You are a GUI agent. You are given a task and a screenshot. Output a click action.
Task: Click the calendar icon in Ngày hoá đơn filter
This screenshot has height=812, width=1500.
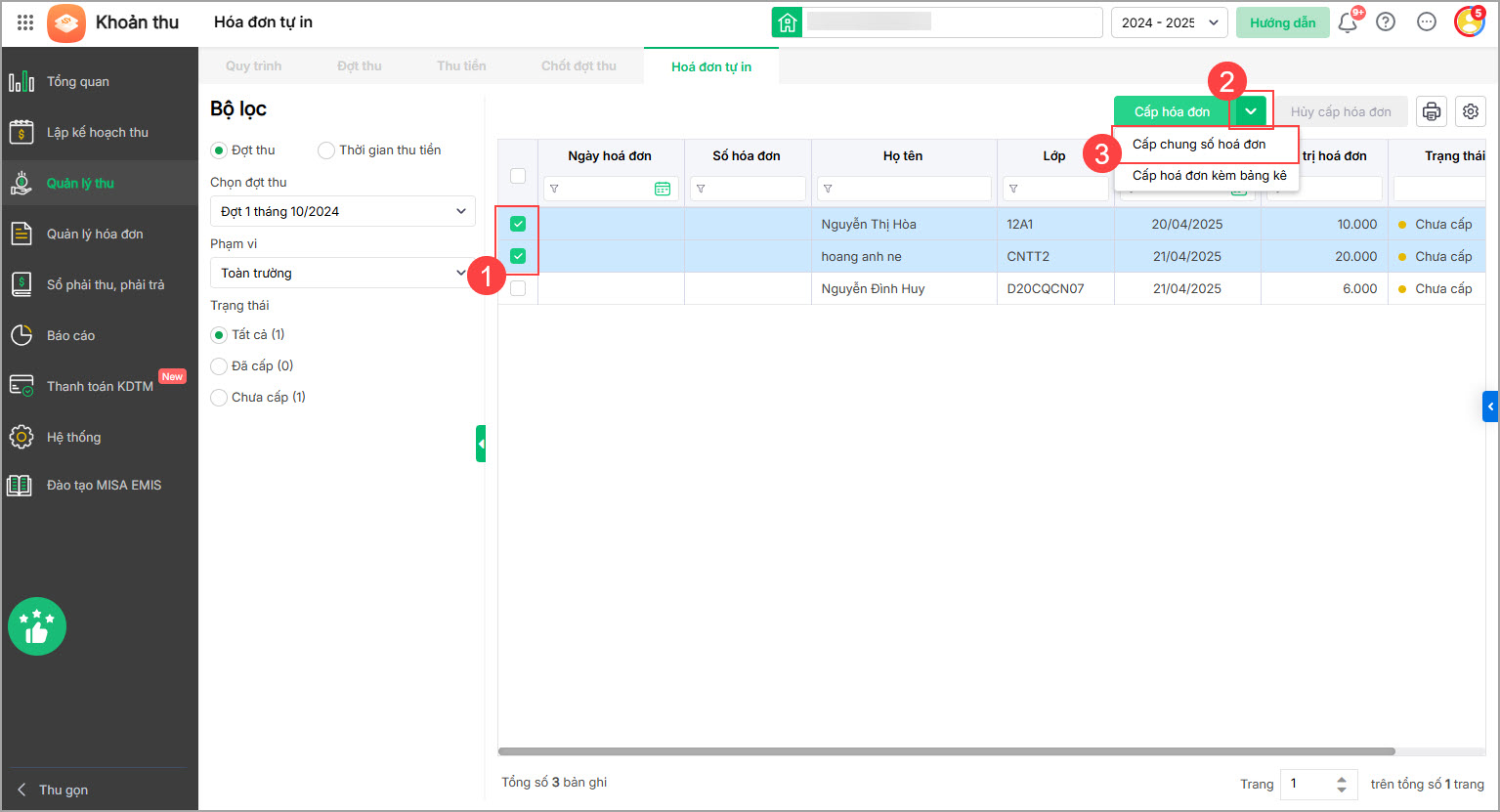click(x=663, y=189)
